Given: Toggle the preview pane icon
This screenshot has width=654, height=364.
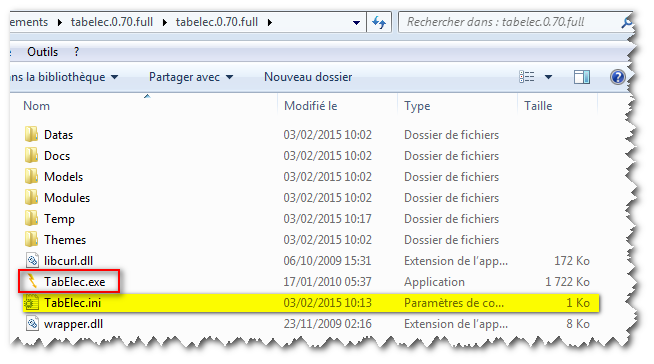Looking at the screenshot, I should tap(582, 77).
